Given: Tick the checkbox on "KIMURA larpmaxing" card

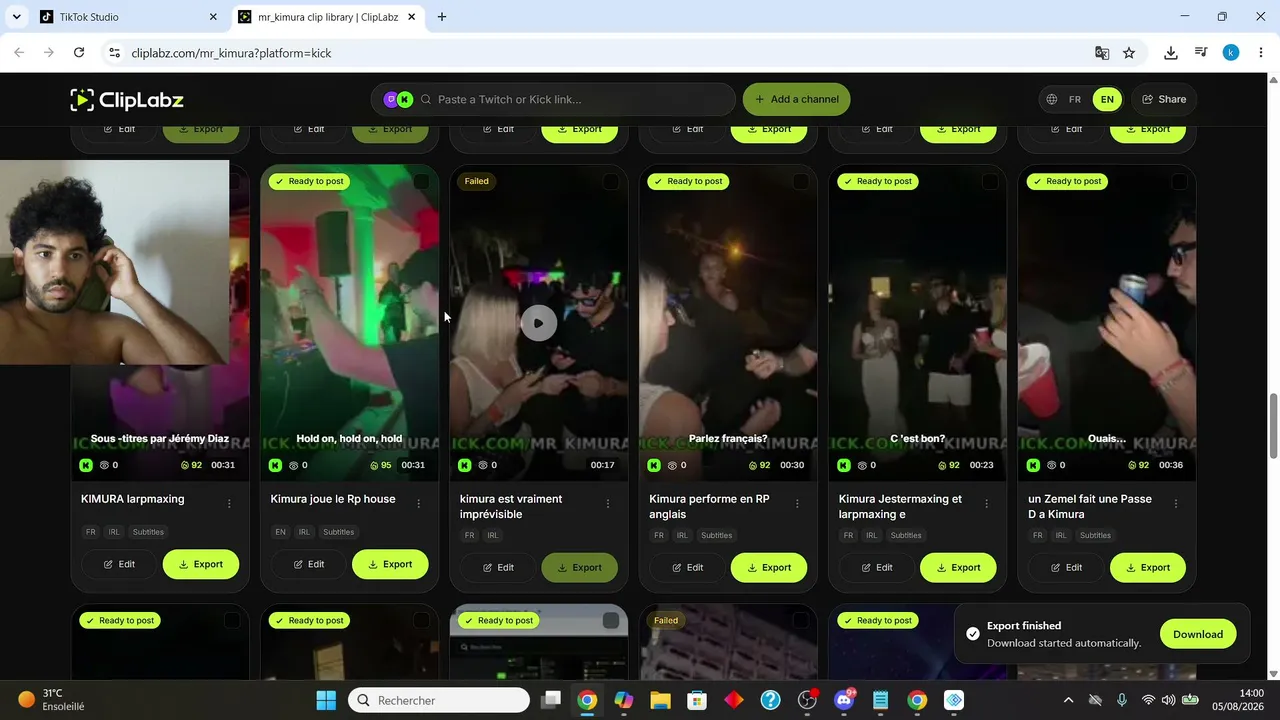Looking at the screenshot, I should click(x=233, y=181).
